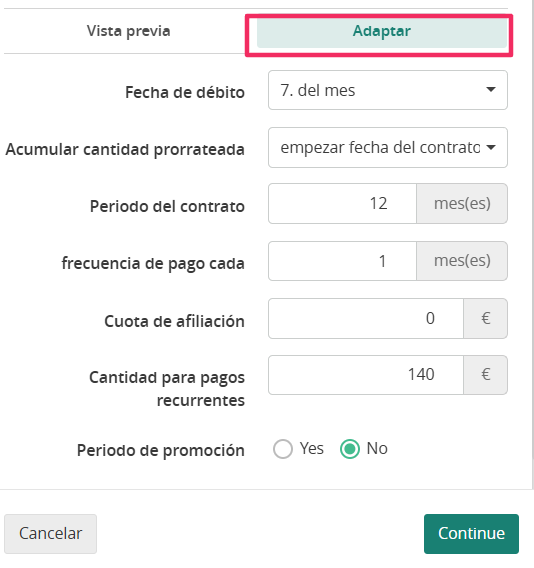Switch to the Vista previa tab
This screenshot has width=534, height=568.
pos(128,31)
